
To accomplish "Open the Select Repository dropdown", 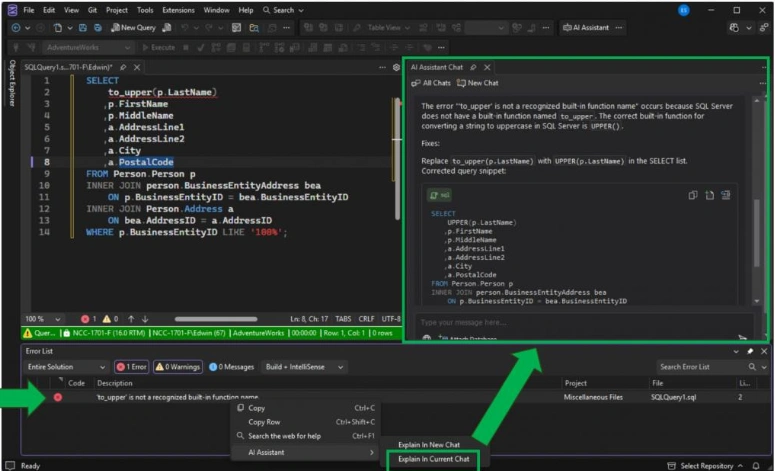I will [x=706, y=466].
